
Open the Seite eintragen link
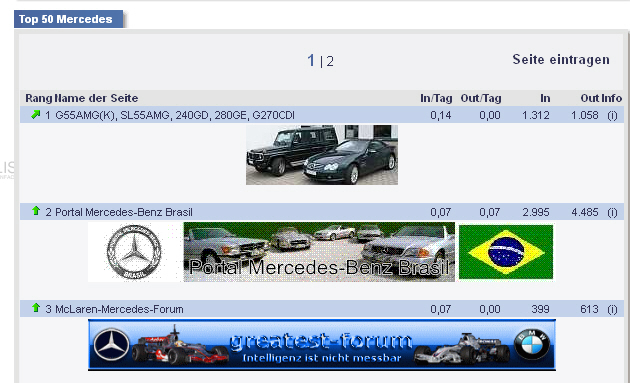pyautogui.click(x=561, y=59)
